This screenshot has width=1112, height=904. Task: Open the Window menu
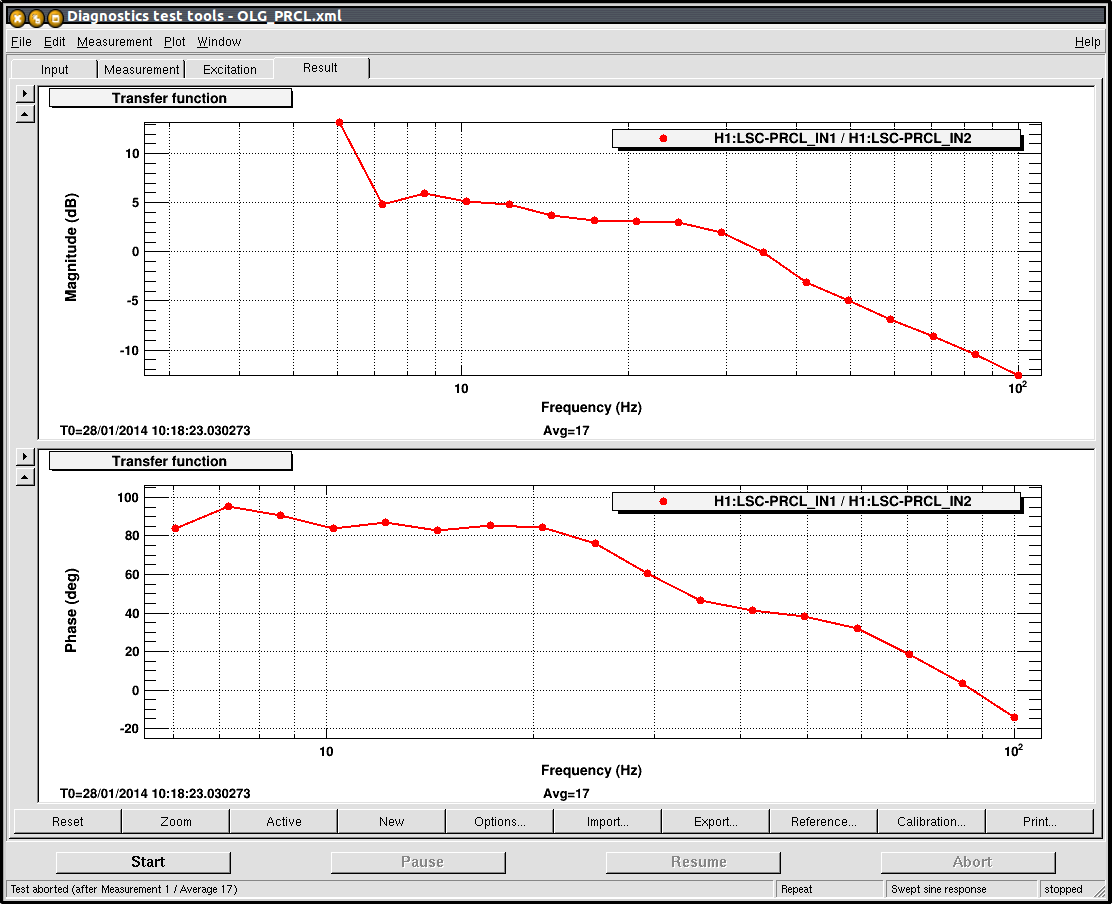(219, 42)
